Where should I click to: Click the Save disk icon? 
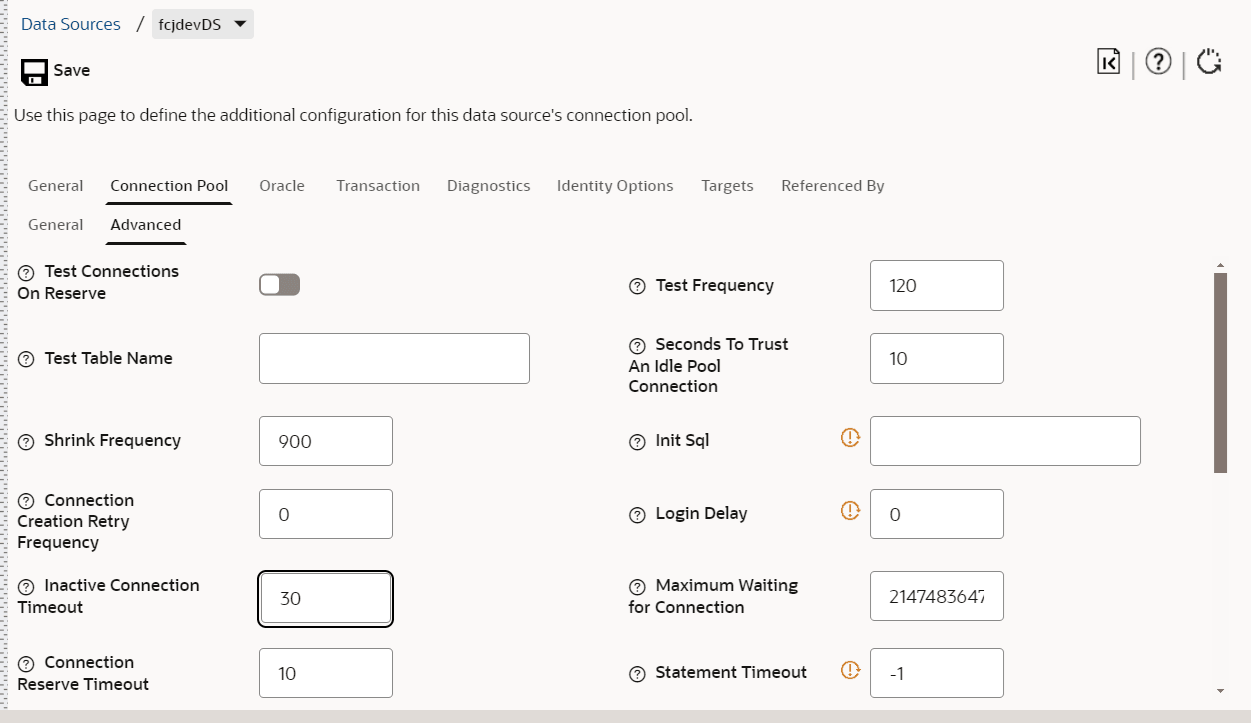point(35,71)
